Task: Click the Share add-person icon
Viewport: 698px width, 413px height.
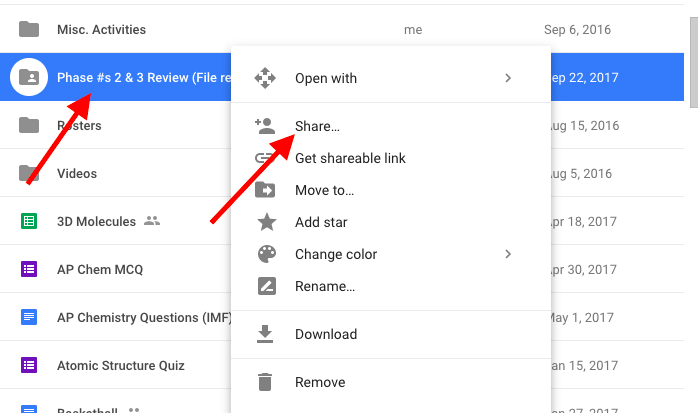Action: click(x=265, y=126)
